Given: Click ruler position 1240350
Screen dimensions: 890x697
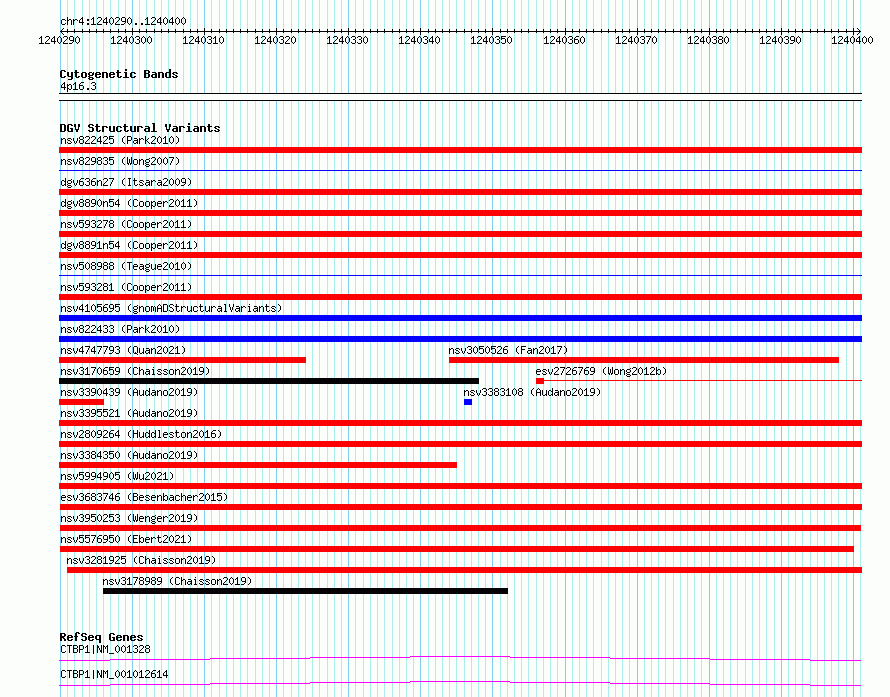Looking at the screenshot, I should [491, 40].
